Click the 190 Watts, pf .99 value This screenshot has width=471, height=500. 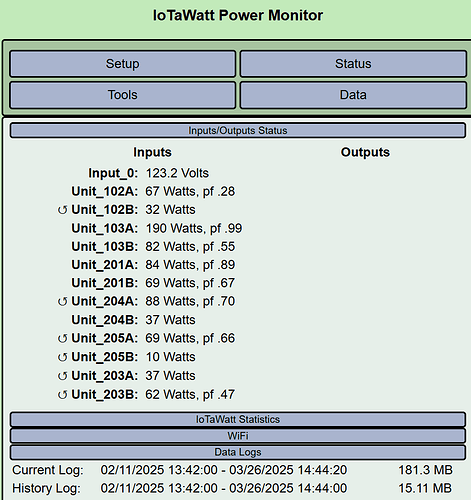pos(194,229)
